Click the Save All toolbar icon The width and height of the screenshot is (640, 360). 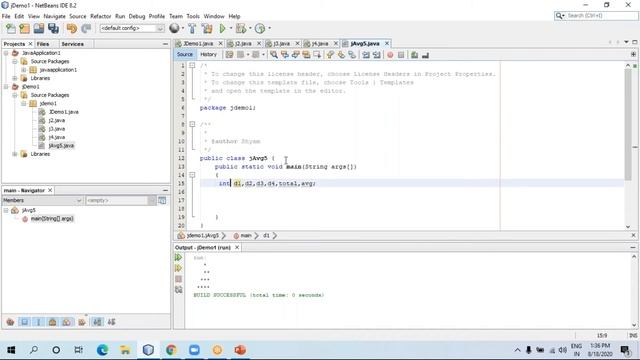click(x=53, y=29)
